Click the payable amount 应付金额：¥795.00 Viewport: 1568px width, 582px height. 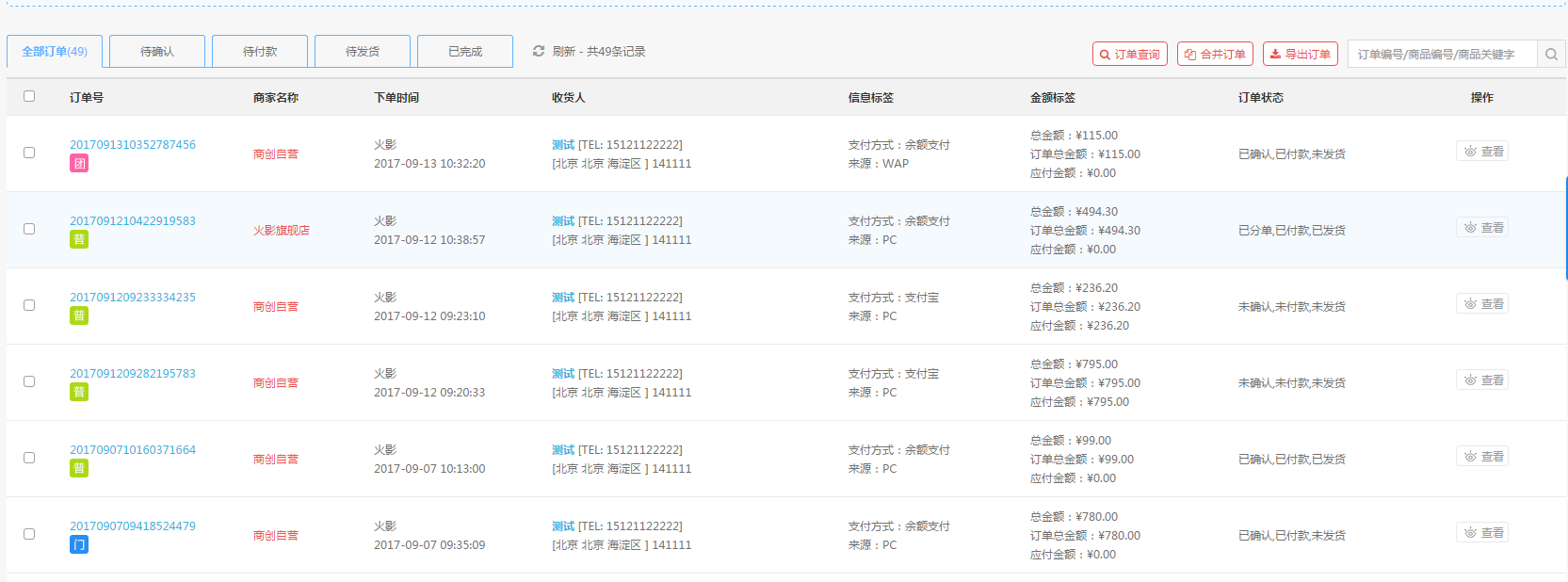(x=1080, y=402)
